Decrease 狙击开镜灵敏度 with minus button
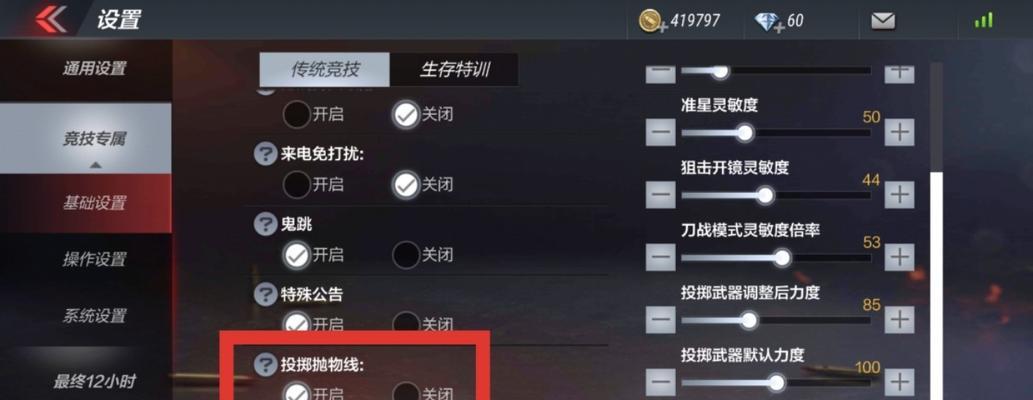Screen dimensions: 1033x400 (661, 195)
